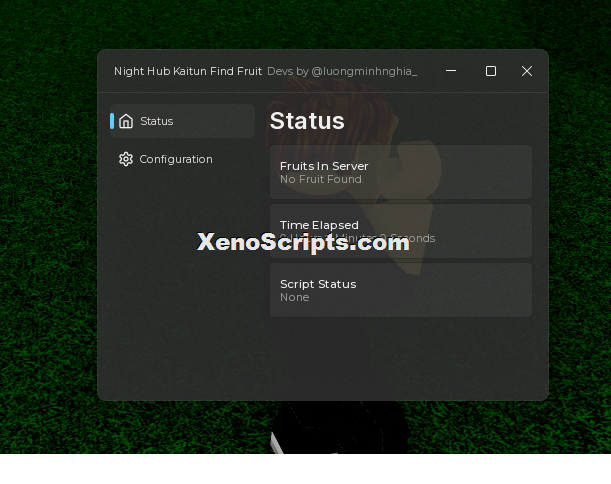The image size is (611, 484).
Task: Click the Time Elapsed heading
Action: coord(319,225)
